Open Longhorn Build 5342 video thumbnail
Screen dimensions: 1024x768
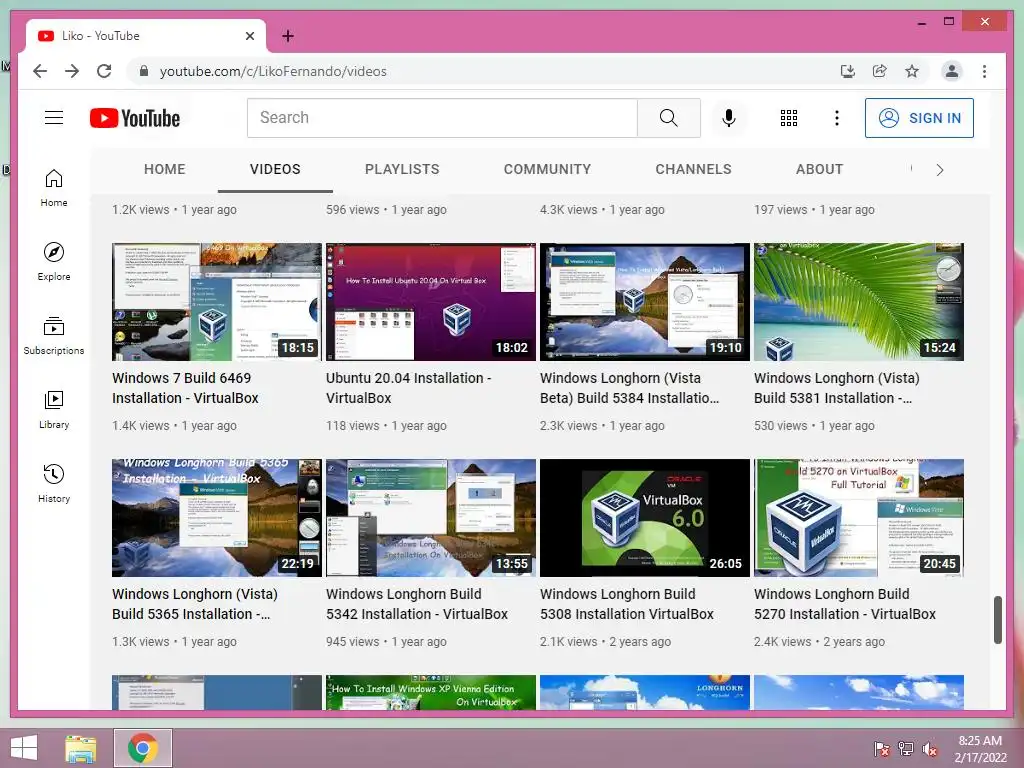[x=431, y=518]
